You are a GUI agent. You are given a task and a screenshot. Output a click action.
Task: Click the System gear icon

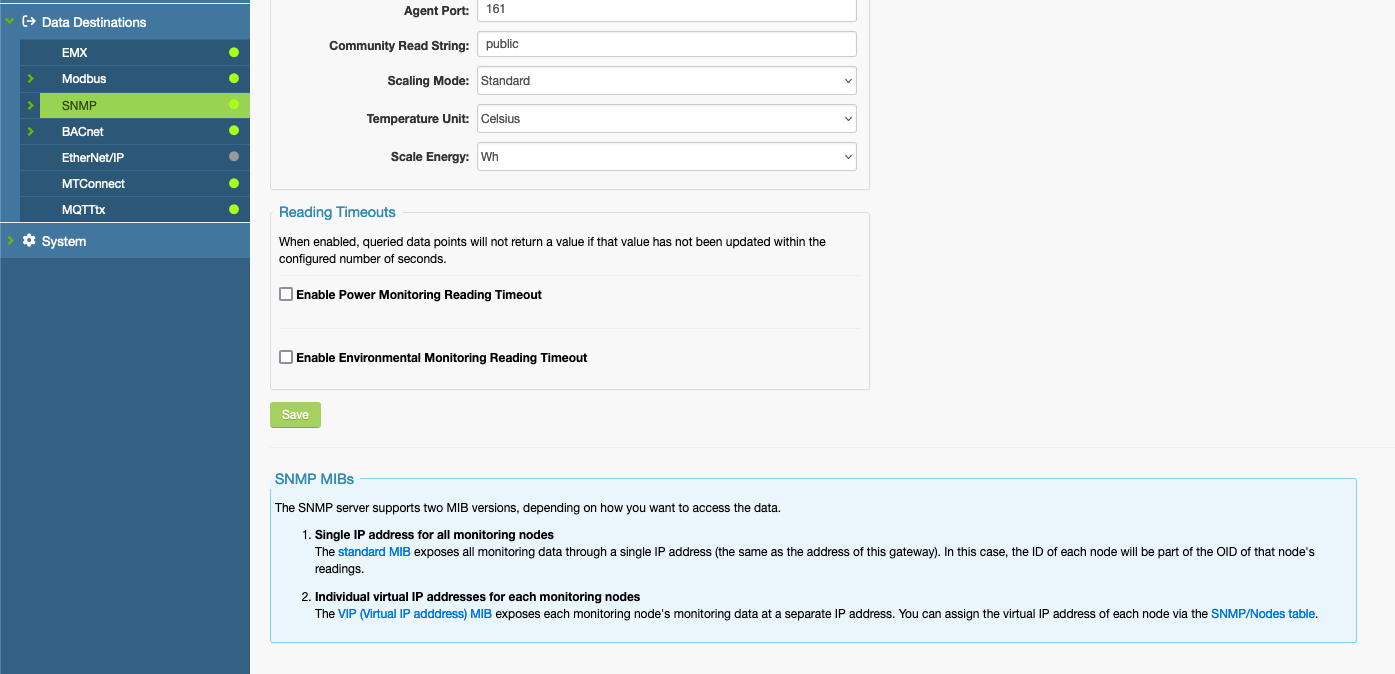(x=28, y=240)
